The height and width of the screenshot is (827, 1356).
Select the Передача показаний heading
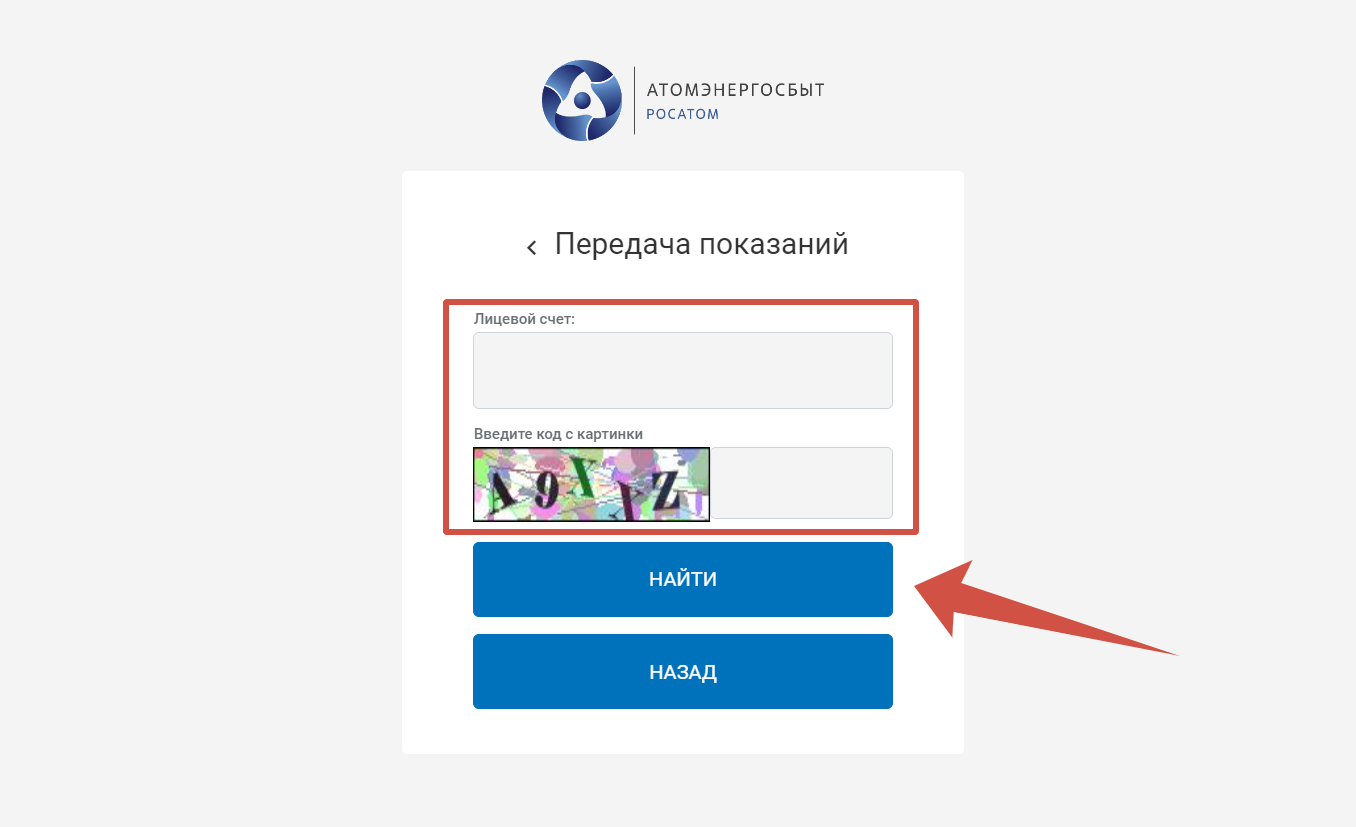[702, 244]
